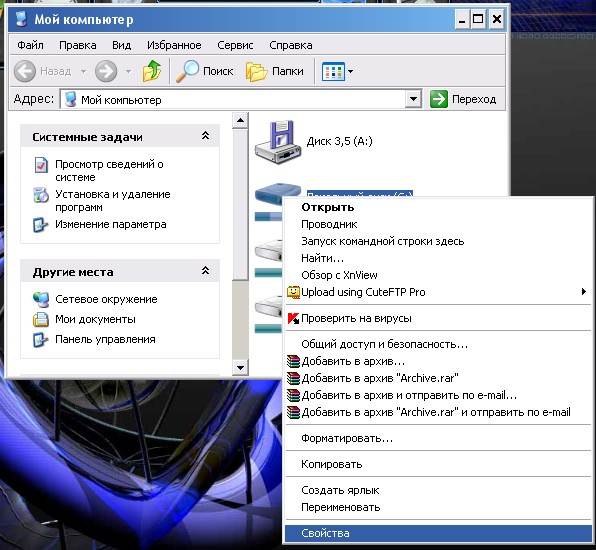
Task: Click the Панель управления icon
Action: tap(41, 340)
